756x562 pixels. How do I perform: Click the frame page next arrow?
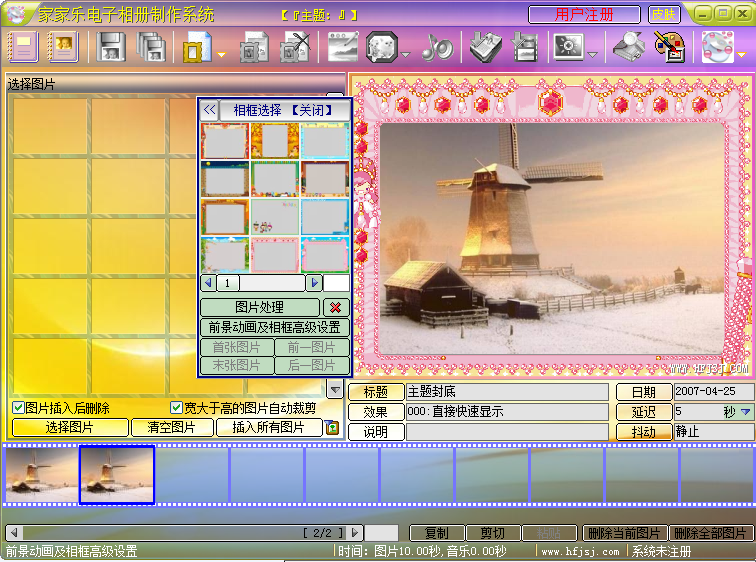click(x=314, y=283)
